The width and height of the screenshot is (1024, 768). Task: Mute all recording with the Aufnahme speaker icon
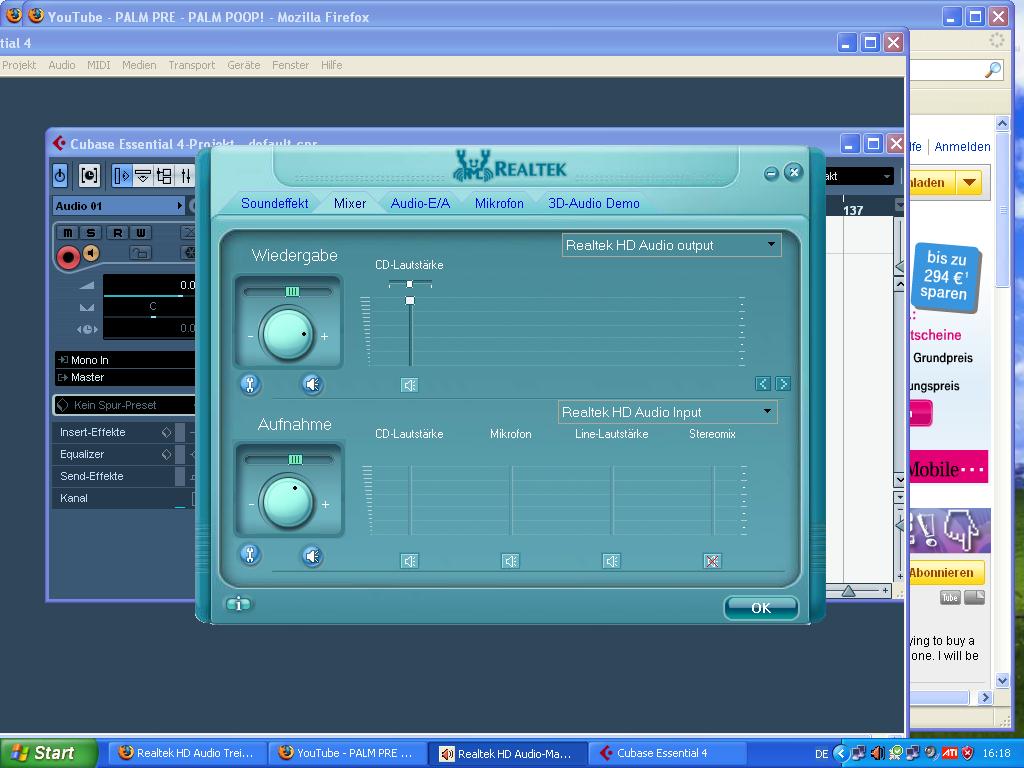tap(312, 556)
